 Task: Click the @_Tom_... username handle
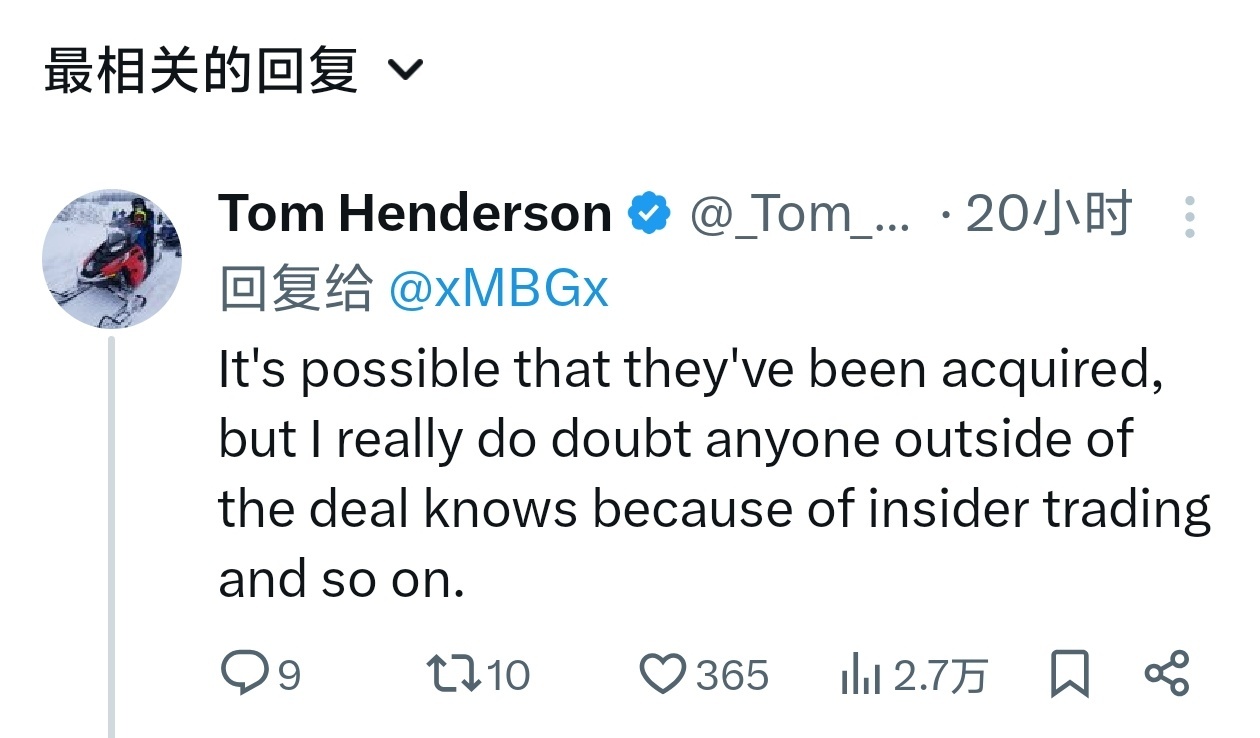pos(799,214)
